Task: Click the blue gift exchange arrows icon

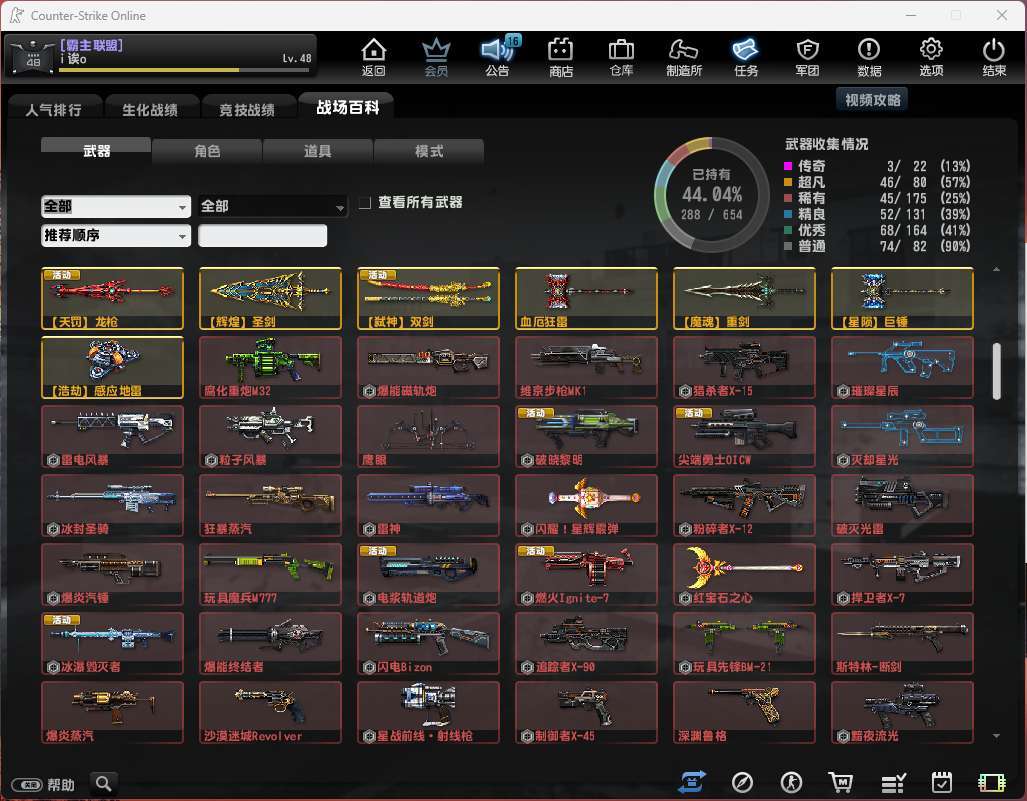Action: 692,782
